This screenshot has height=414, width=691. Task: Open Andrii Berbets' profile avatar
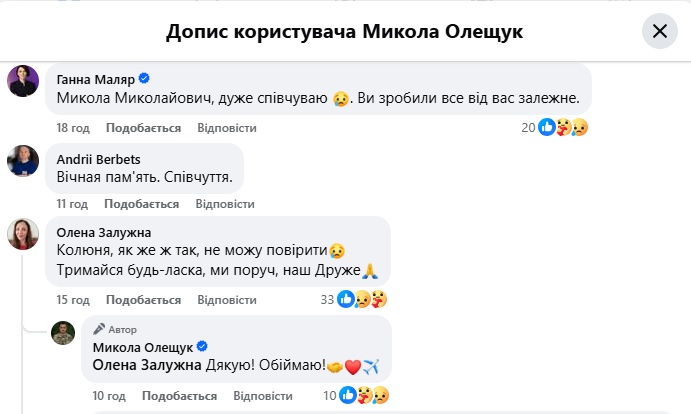[x=23, y=160]
